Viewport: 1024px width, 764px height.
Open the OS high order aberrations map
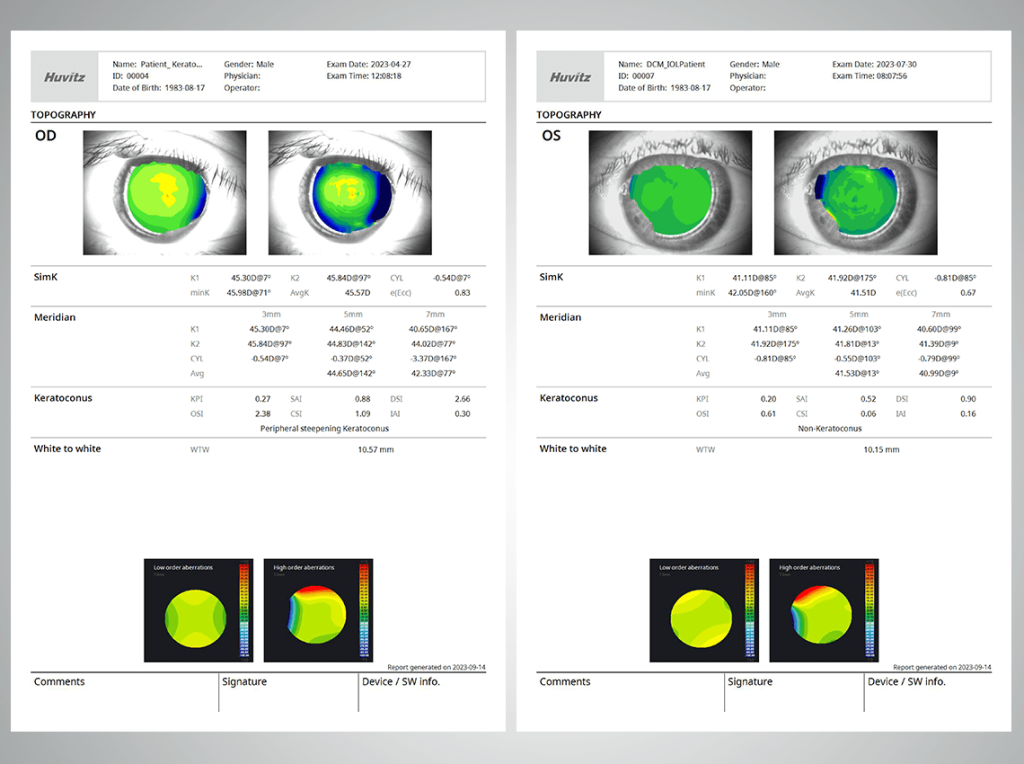pos(818,610)
